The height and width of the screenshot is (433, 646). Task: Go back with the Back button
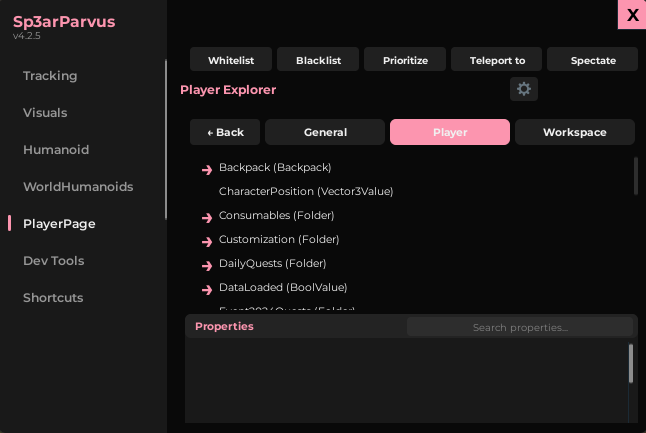coord(225,132)
